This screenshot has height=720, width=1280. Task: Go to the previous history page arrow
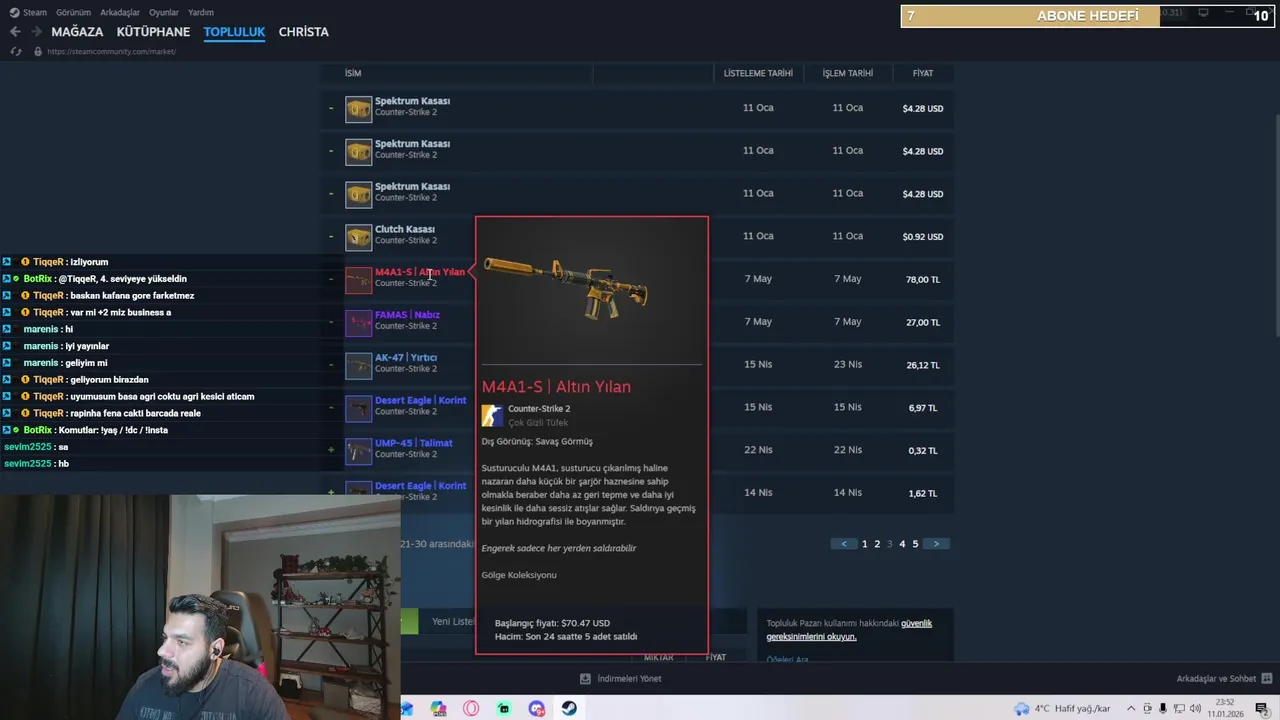844,544
